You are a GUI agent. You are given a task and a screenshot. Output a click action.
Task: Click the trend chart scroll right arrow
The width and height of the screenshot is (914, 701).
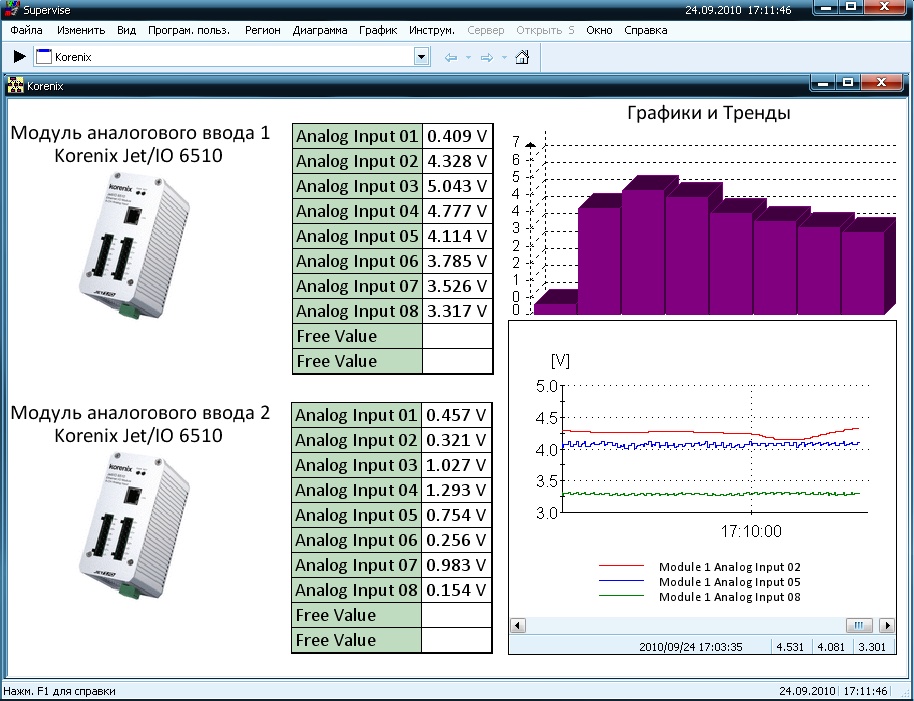point(887,626)
